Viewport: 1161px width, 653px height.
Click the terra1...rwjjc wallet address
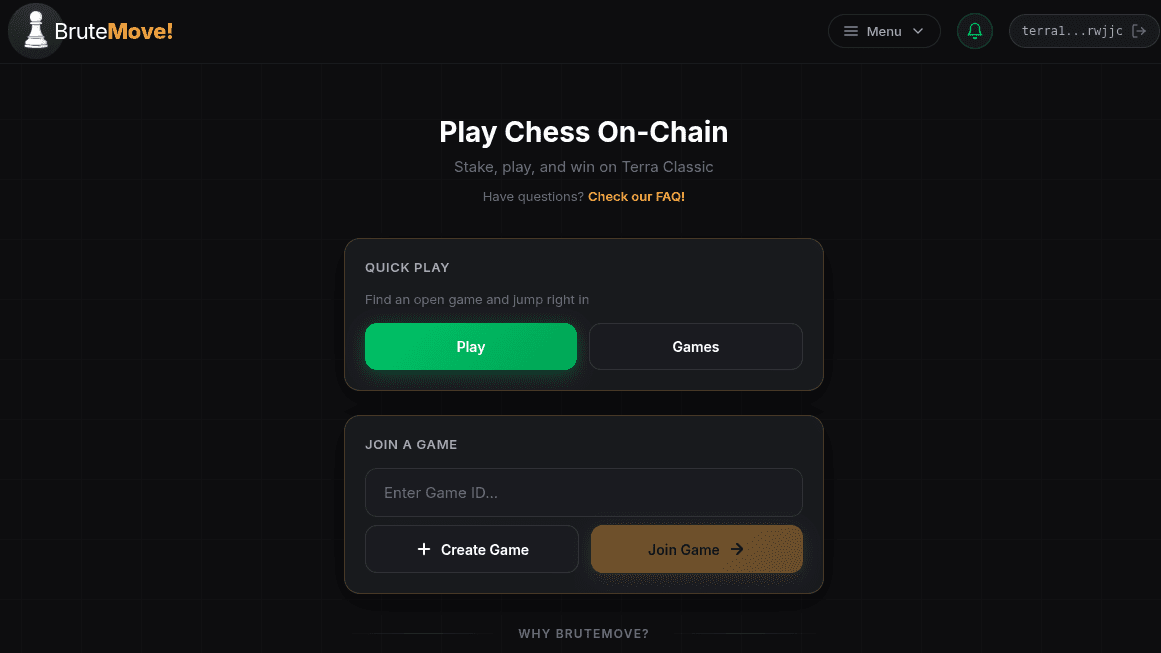pos(1072,31)
